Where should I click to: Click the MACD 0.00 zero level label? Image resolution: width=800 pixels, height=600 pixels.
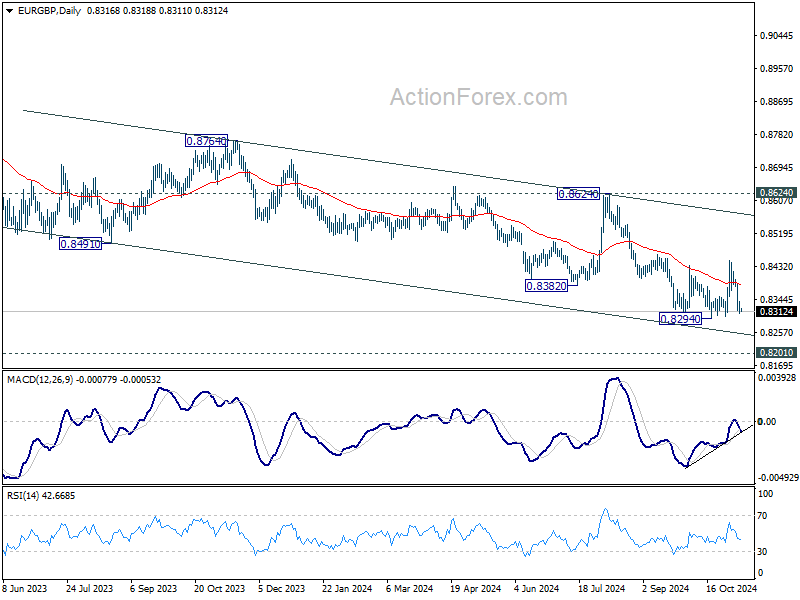click(x=767, y=421)
